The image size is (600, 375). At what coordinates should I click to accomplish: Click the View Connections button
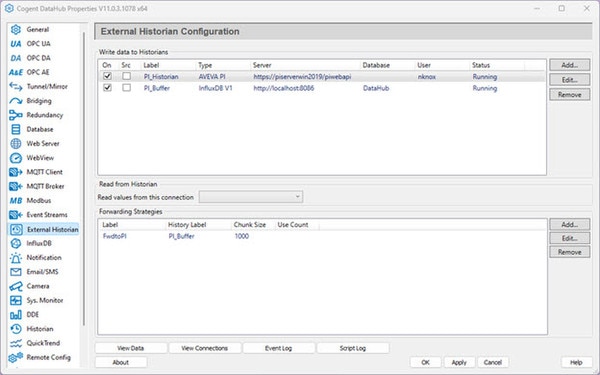coord(205,348)
